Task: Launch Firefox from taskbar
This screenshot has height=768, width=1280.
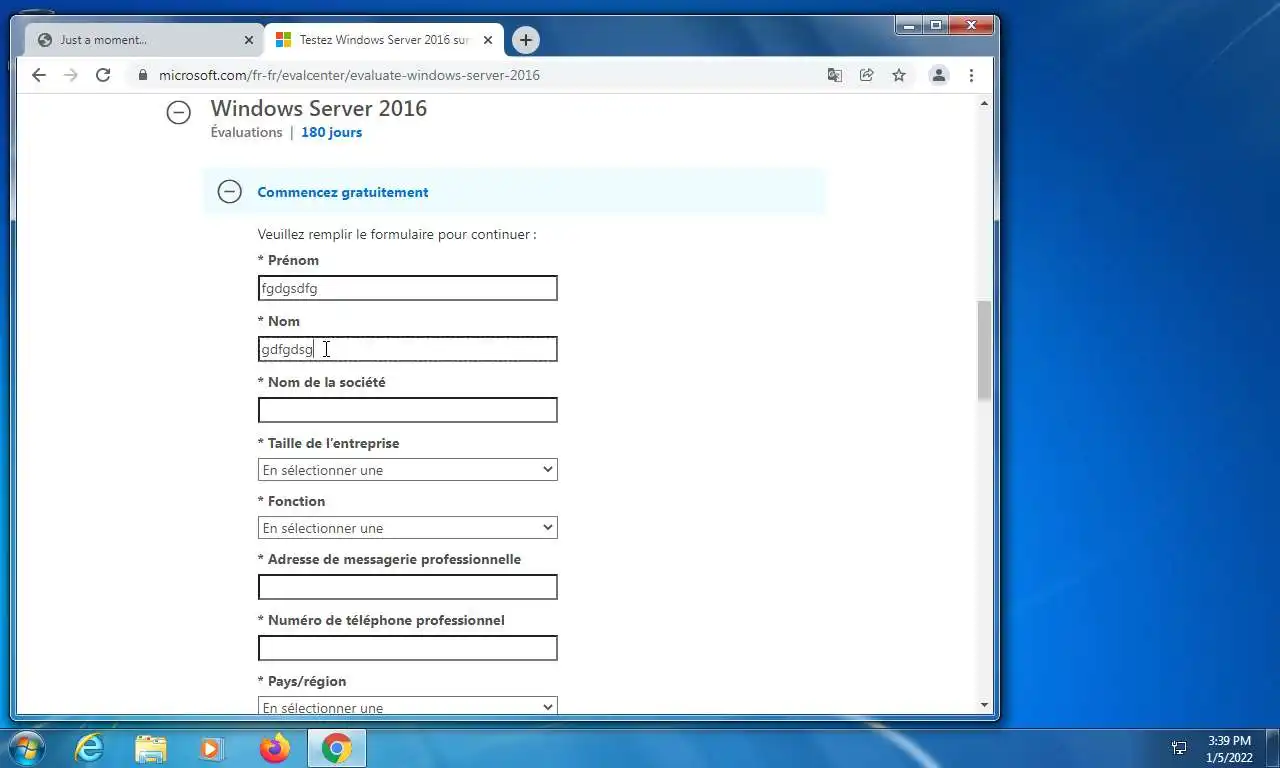Action: click(x=274, y=748)
